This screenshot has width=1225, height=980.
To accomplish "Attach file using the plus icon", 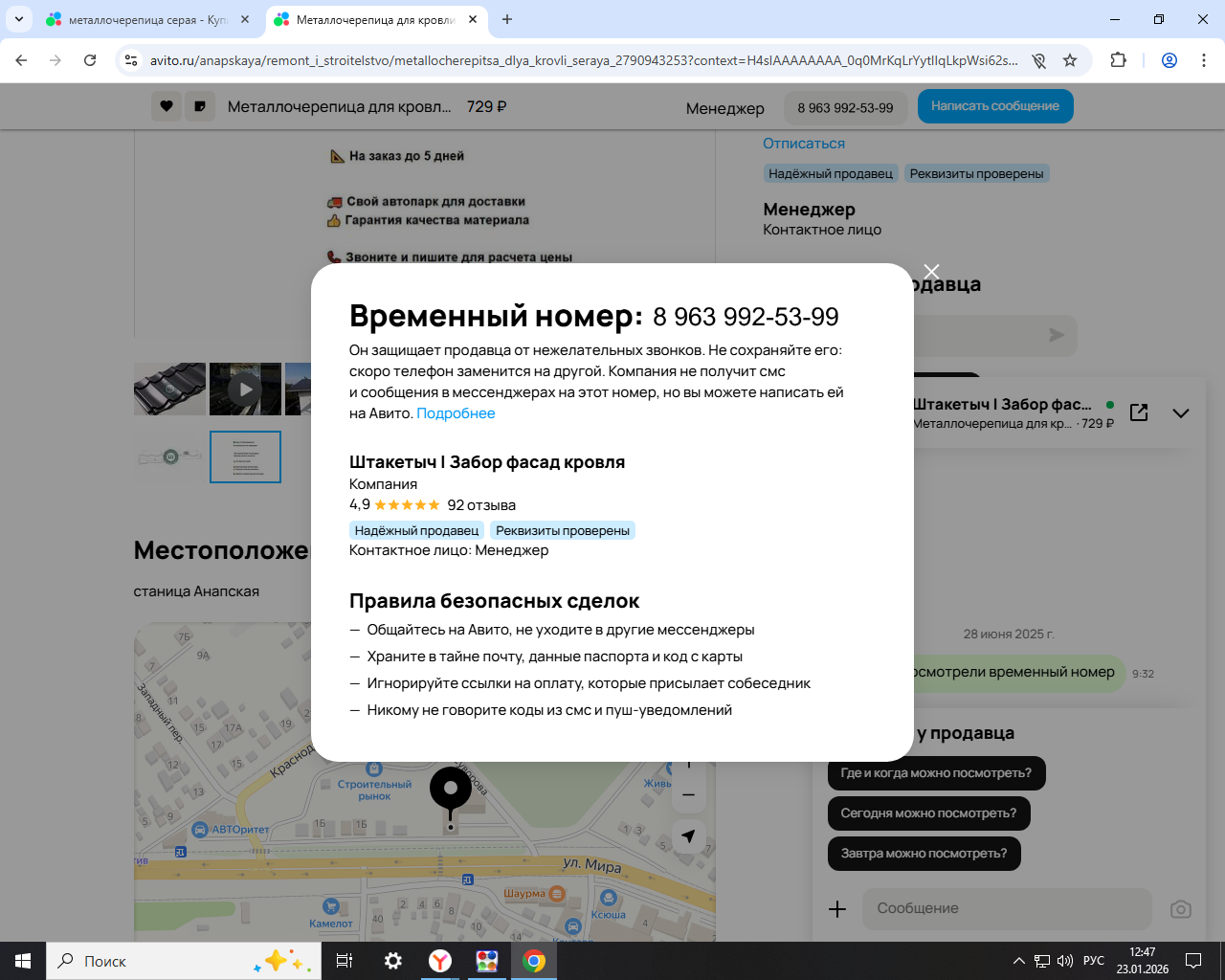I will pyautogui.click(x=837, y=909).
